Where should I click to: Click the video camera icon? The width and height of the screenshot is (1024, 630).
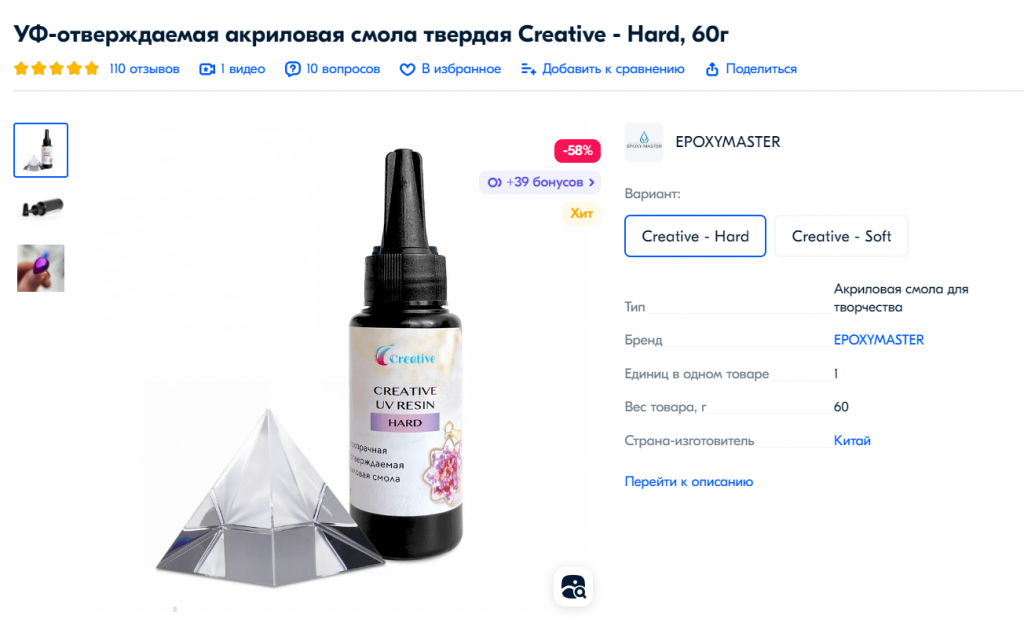pyautogui.click(x=207, y=69)
